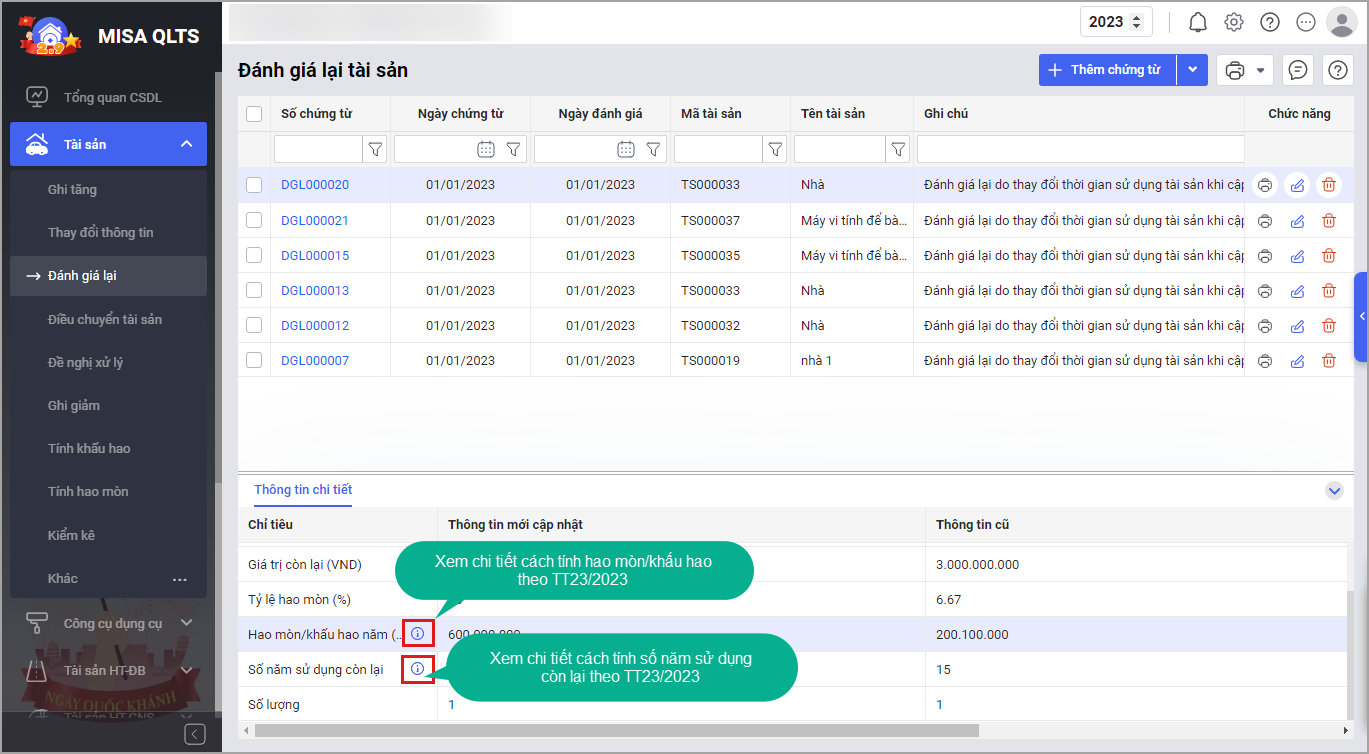Click filter icon in Số chứng từ column
Viewport: 1369px width, 754px height.
375,150
